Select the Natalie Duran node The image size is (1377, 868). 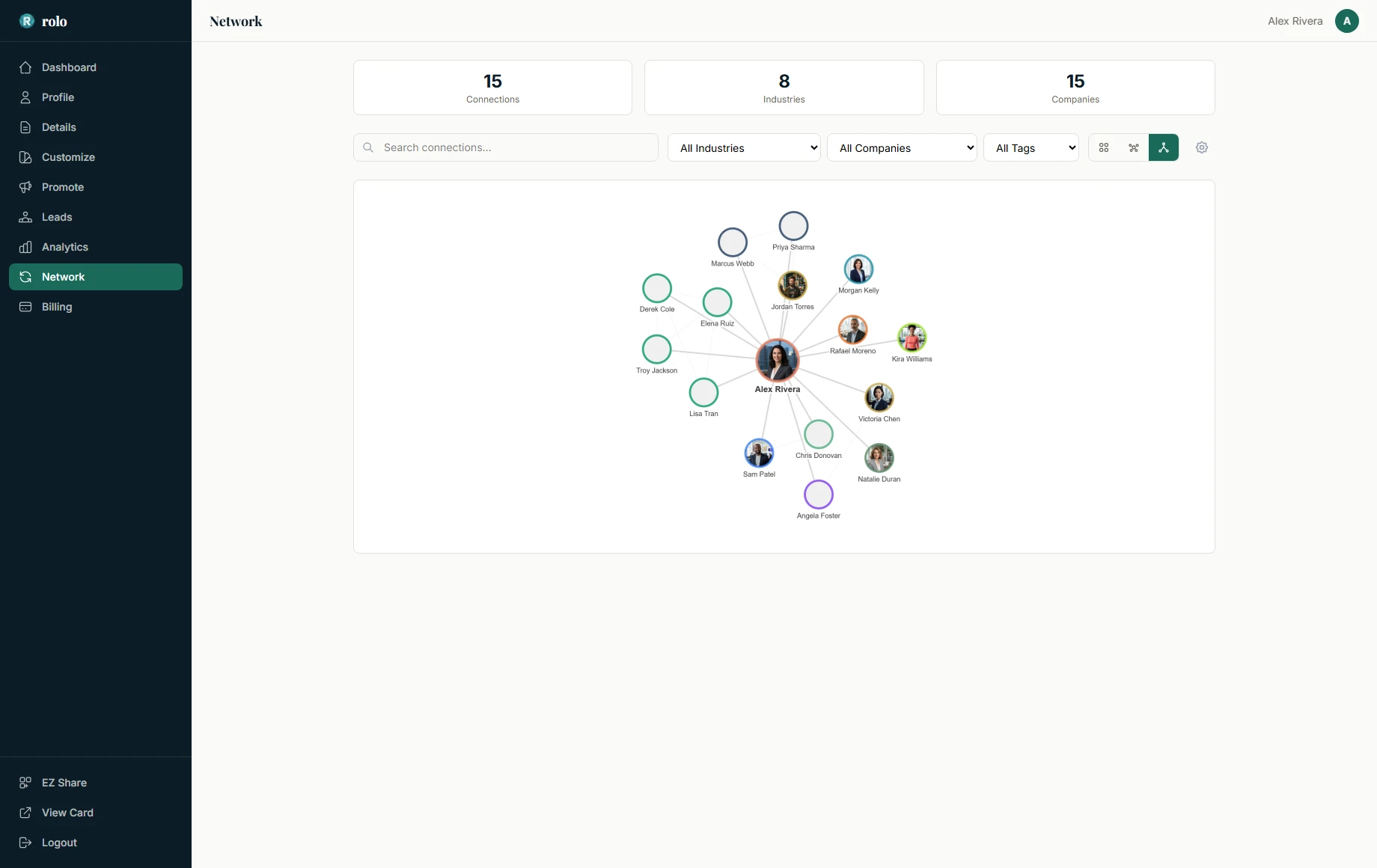[x=879, y=458]
